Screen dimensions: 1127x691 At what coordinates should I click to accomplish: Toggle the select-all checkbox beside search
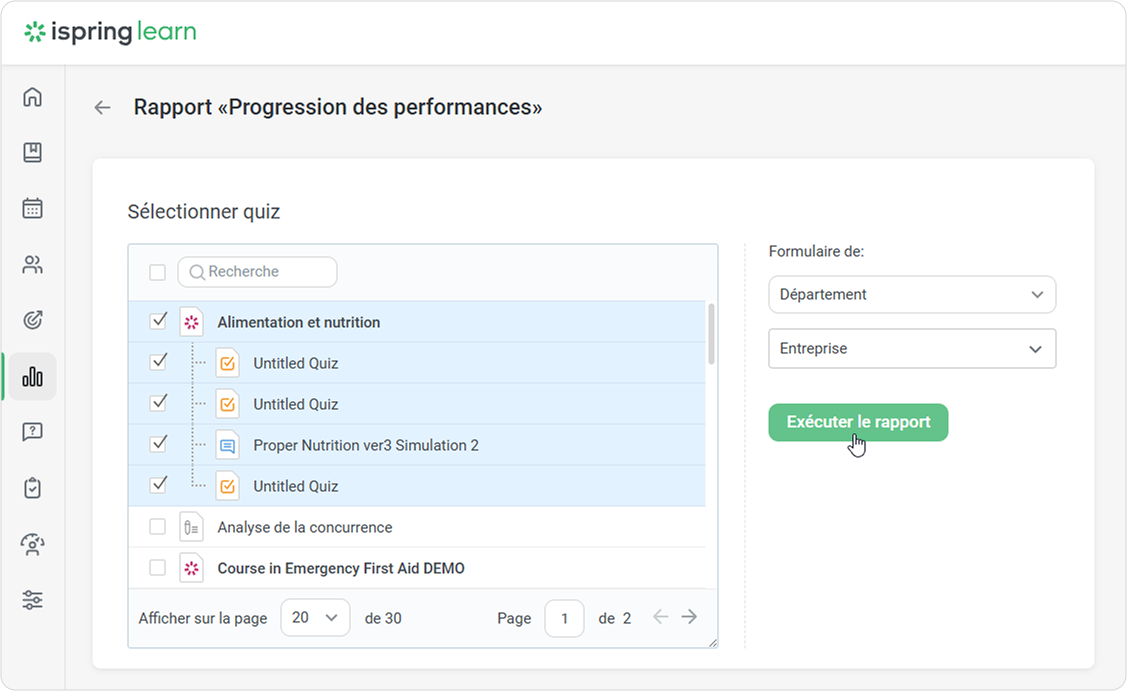(x=158, y=272)
